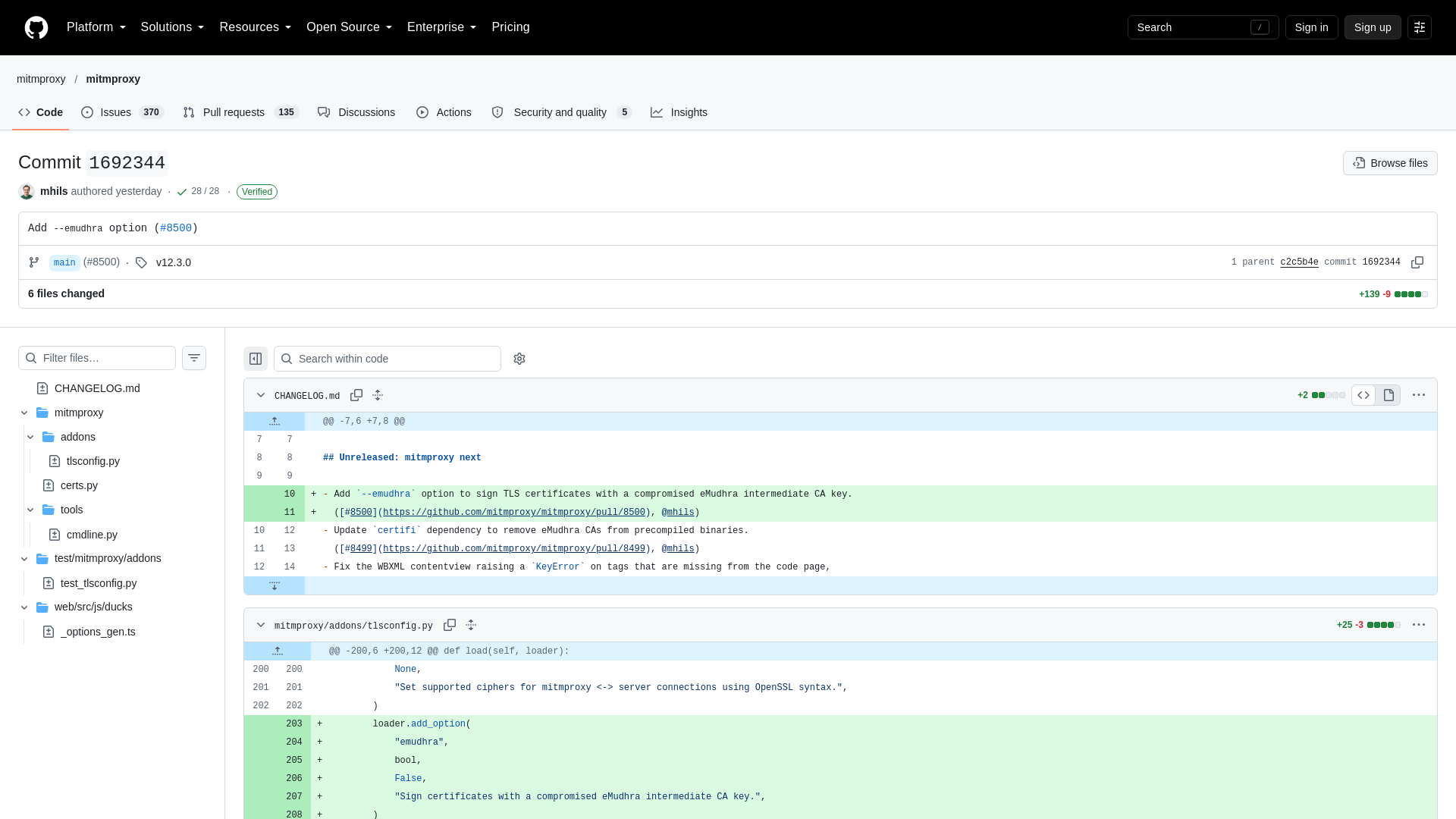Open the Open Source dropdown menu
Viewport: 1456px width, 819px height.
pos(350,27)
